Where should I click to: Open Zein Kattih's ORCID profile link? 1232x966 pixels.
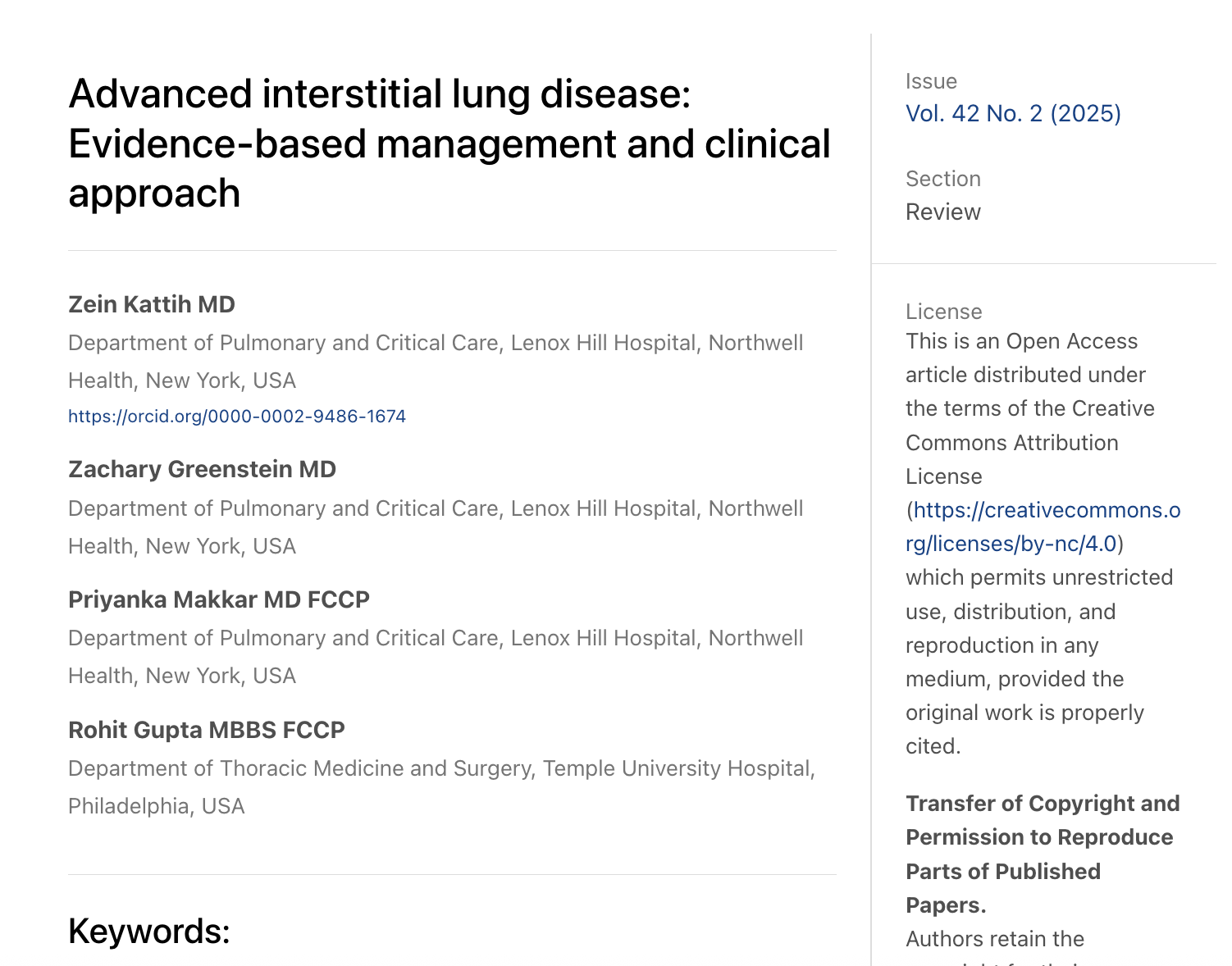point(237,417)
